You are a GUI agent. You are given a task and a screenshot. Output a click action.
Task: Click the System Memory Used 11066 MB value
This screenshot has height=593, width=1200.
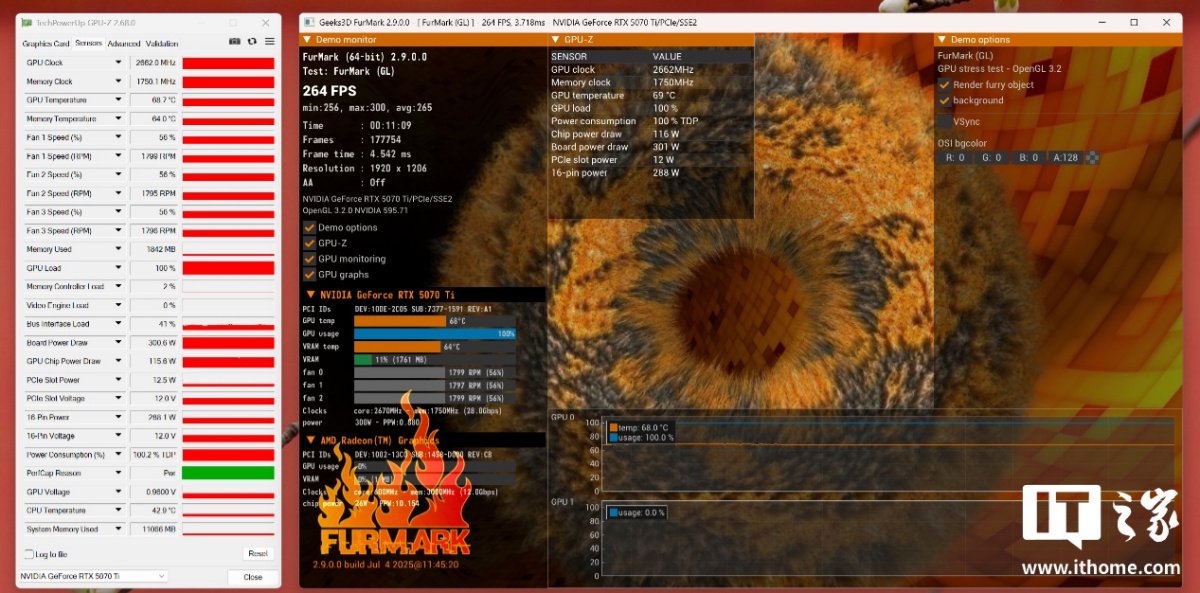point(153,529)
